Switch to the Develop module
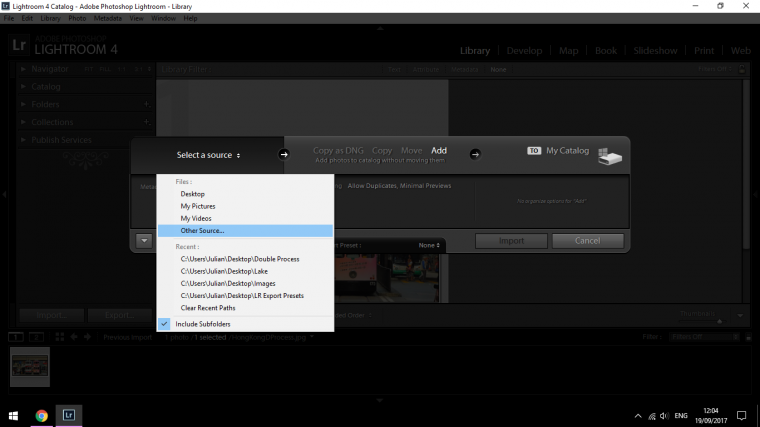 click(x=524, y=50)
